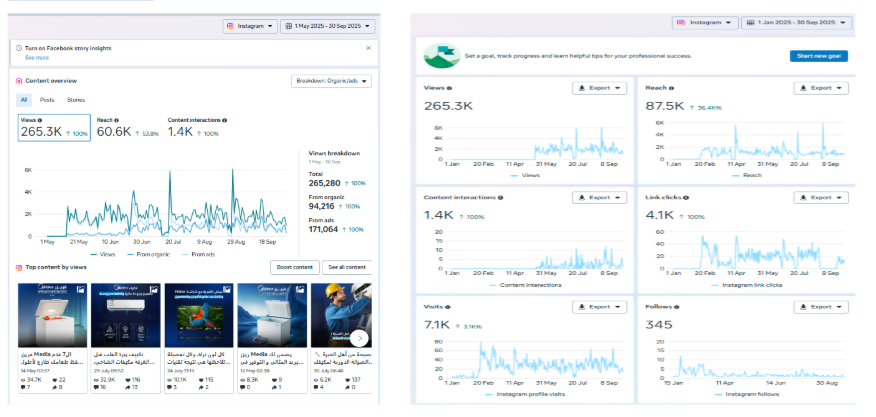Screen dimensions: 876x417
Task: Click the info icon beside Content interactions in overview
Action: [x=225, y=120]
